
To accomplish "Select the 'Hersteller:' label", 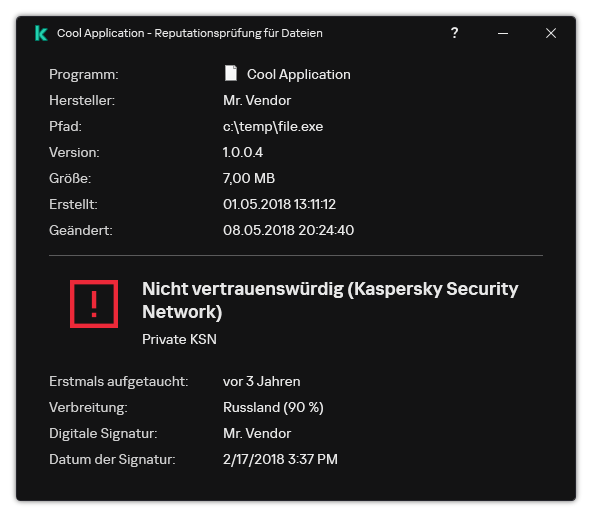I will (x=82, y=100).
